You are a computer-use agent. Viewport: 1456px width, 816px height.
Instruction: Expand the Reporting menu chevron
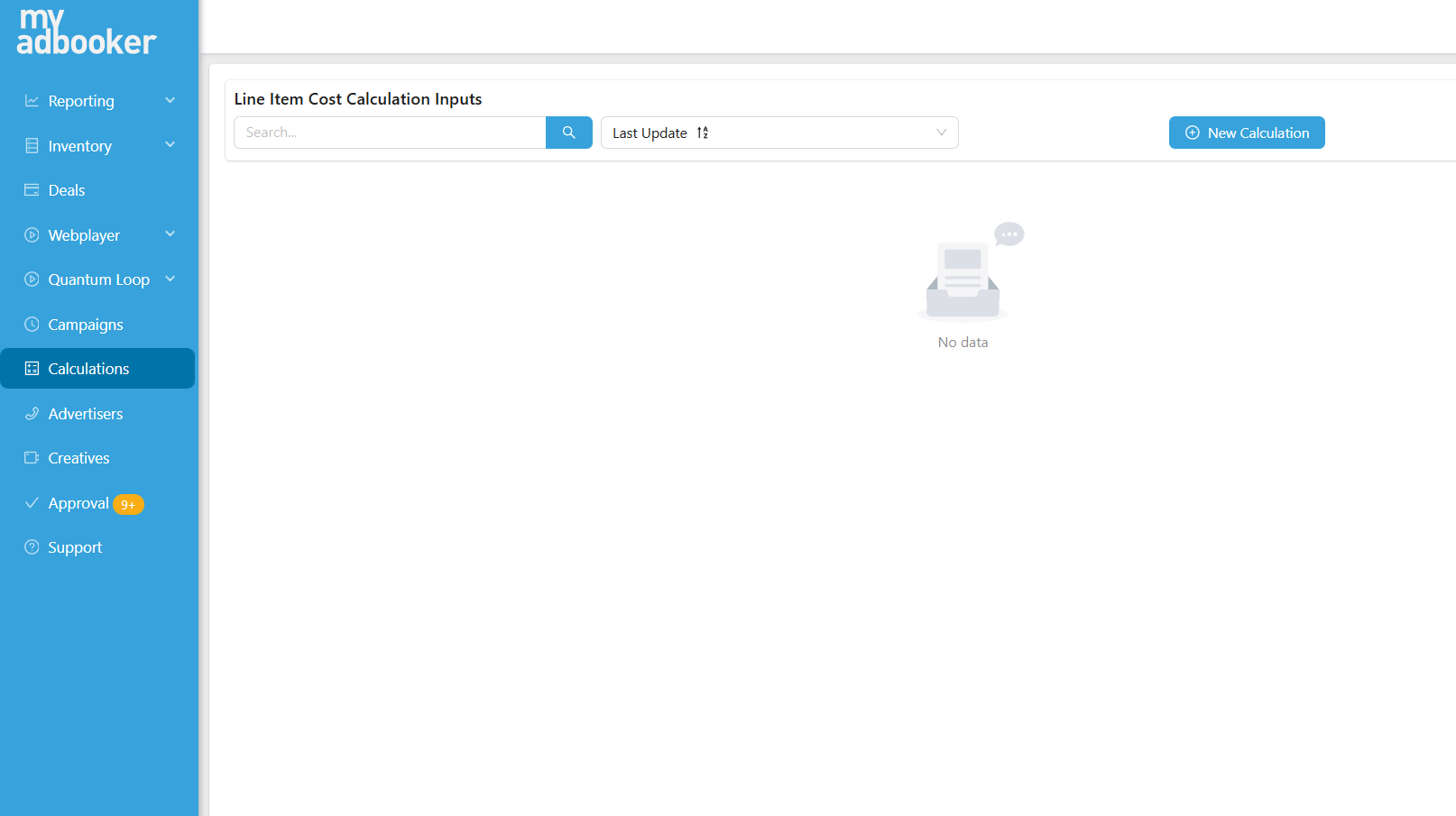click(x=170, y=100)
